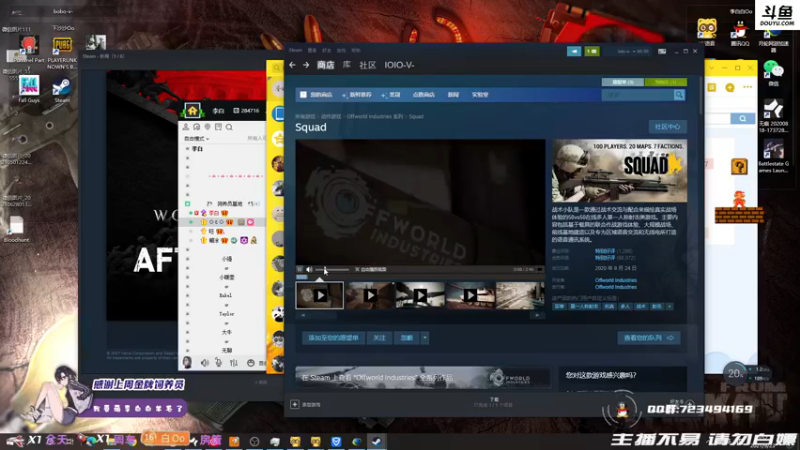Click Offworld Industries breadcrumb link
This screenshot has width=800, height=450.
click(375, 116)
